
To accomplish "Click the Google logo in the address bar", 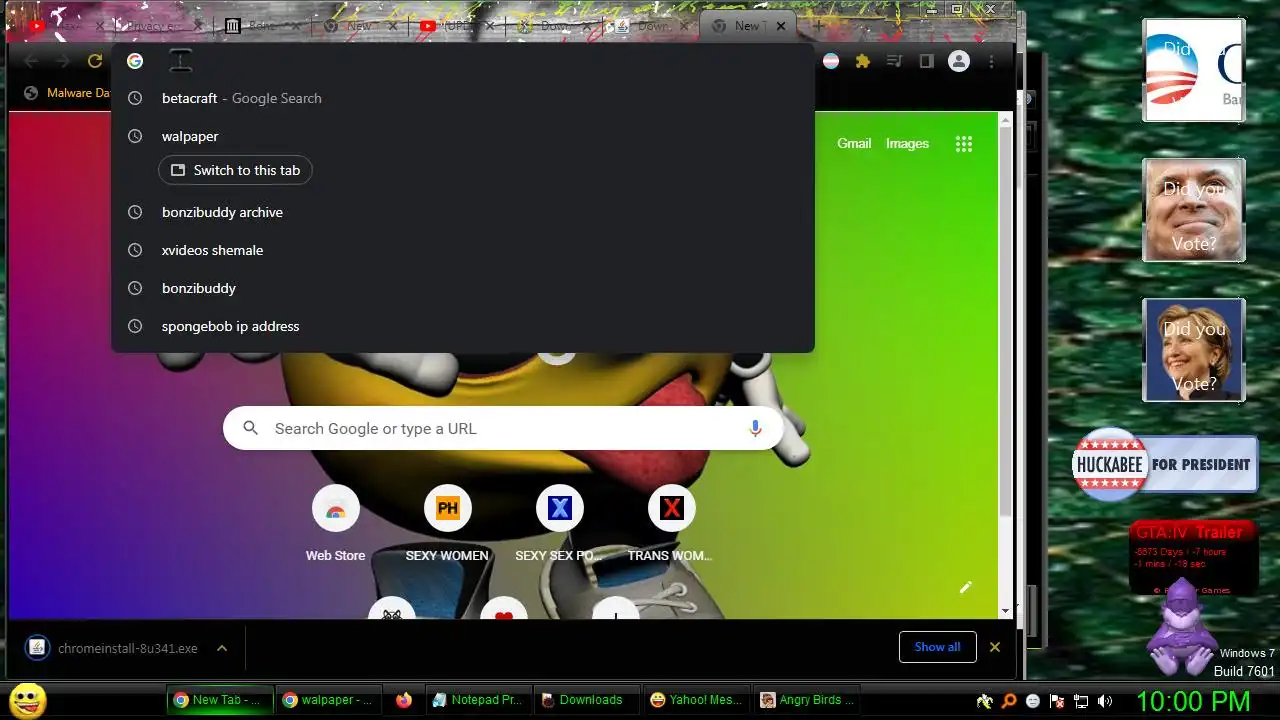I will pos(135,61).
